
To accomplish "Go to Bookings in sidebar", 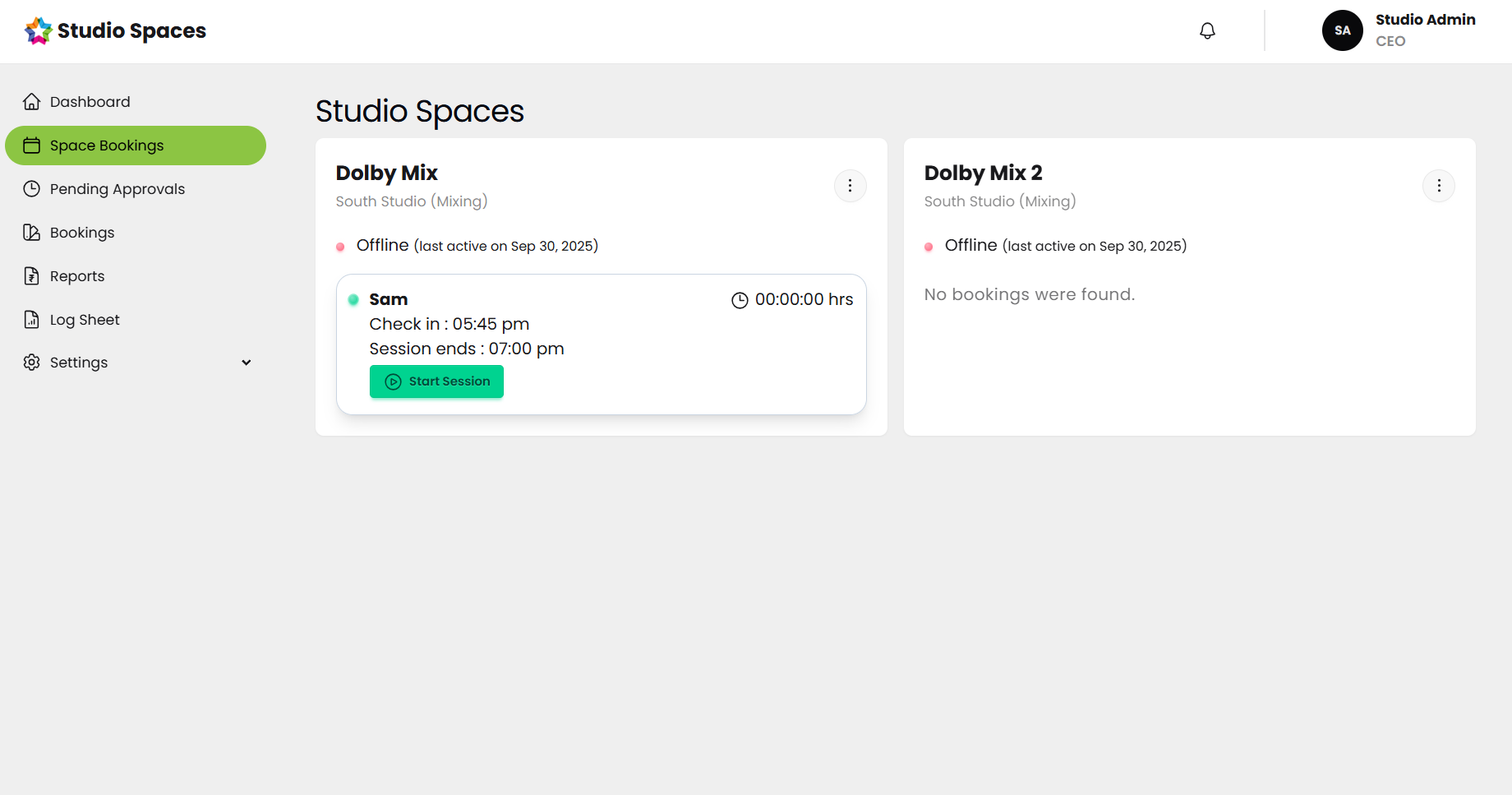I will click(x=82, y=233).
